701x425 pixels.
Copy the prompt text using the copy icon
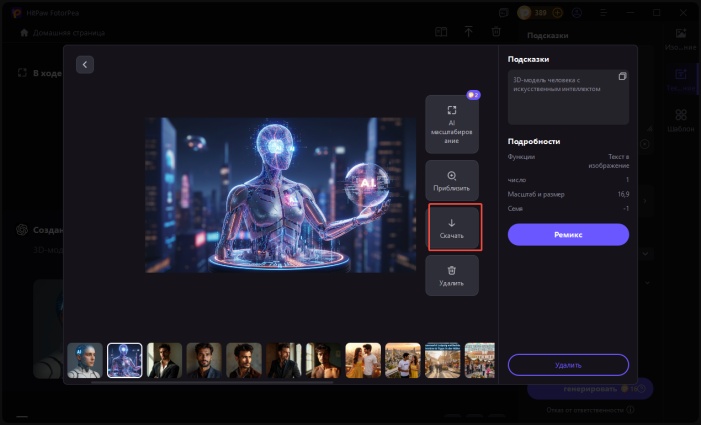click(622, 77)
